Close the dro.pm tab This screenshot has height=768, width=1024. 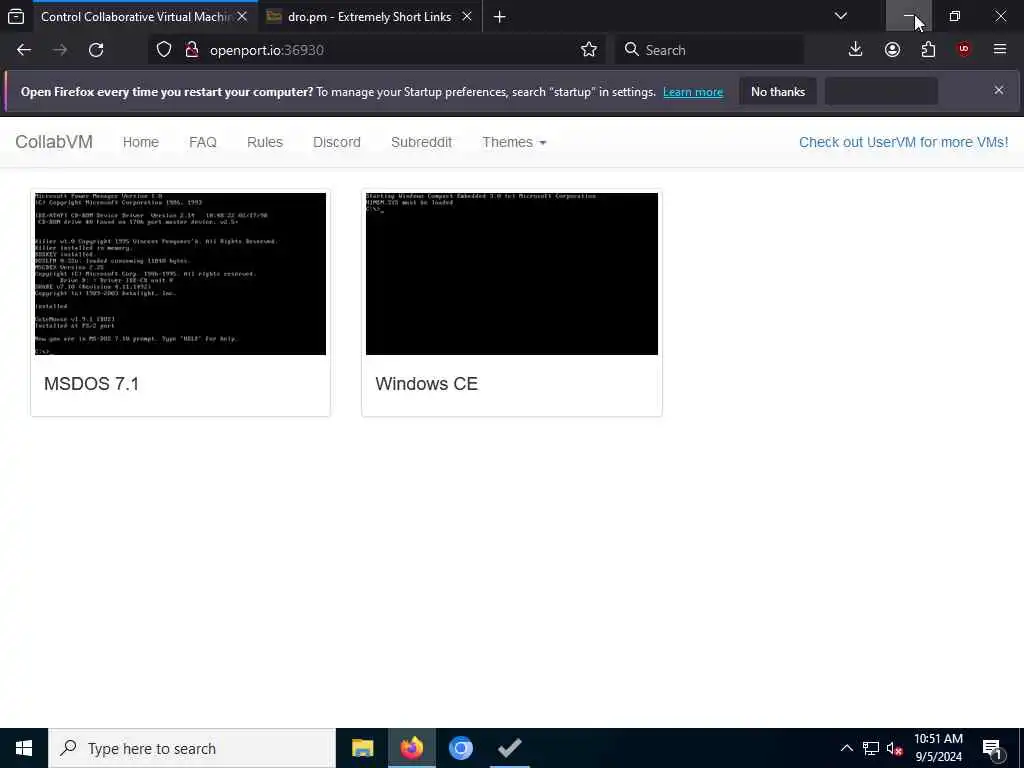click(x=467, y=16)
